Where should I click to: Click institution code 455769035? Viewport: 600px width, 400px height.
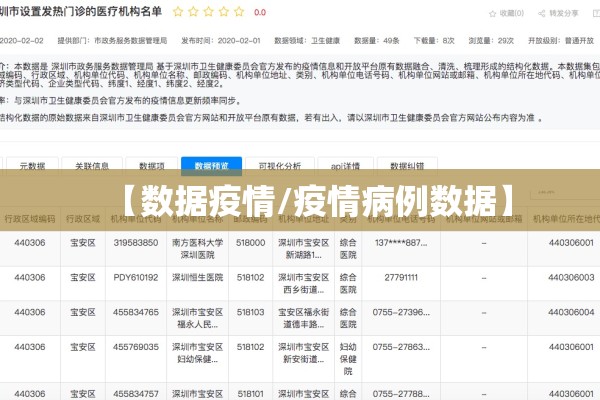coord(136,347)
